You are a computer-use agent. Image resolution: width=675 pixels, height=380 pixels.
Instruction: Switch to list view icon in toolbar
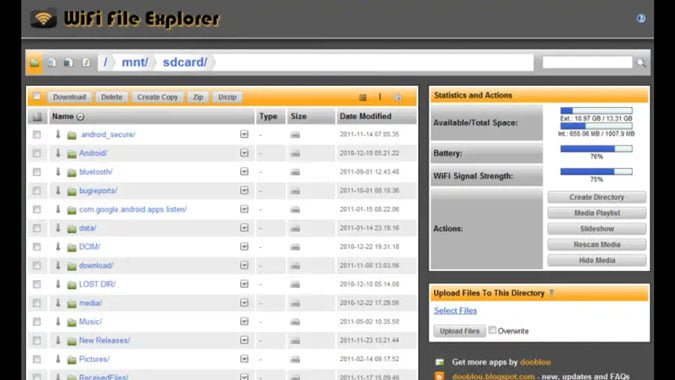tap(363, 97)
